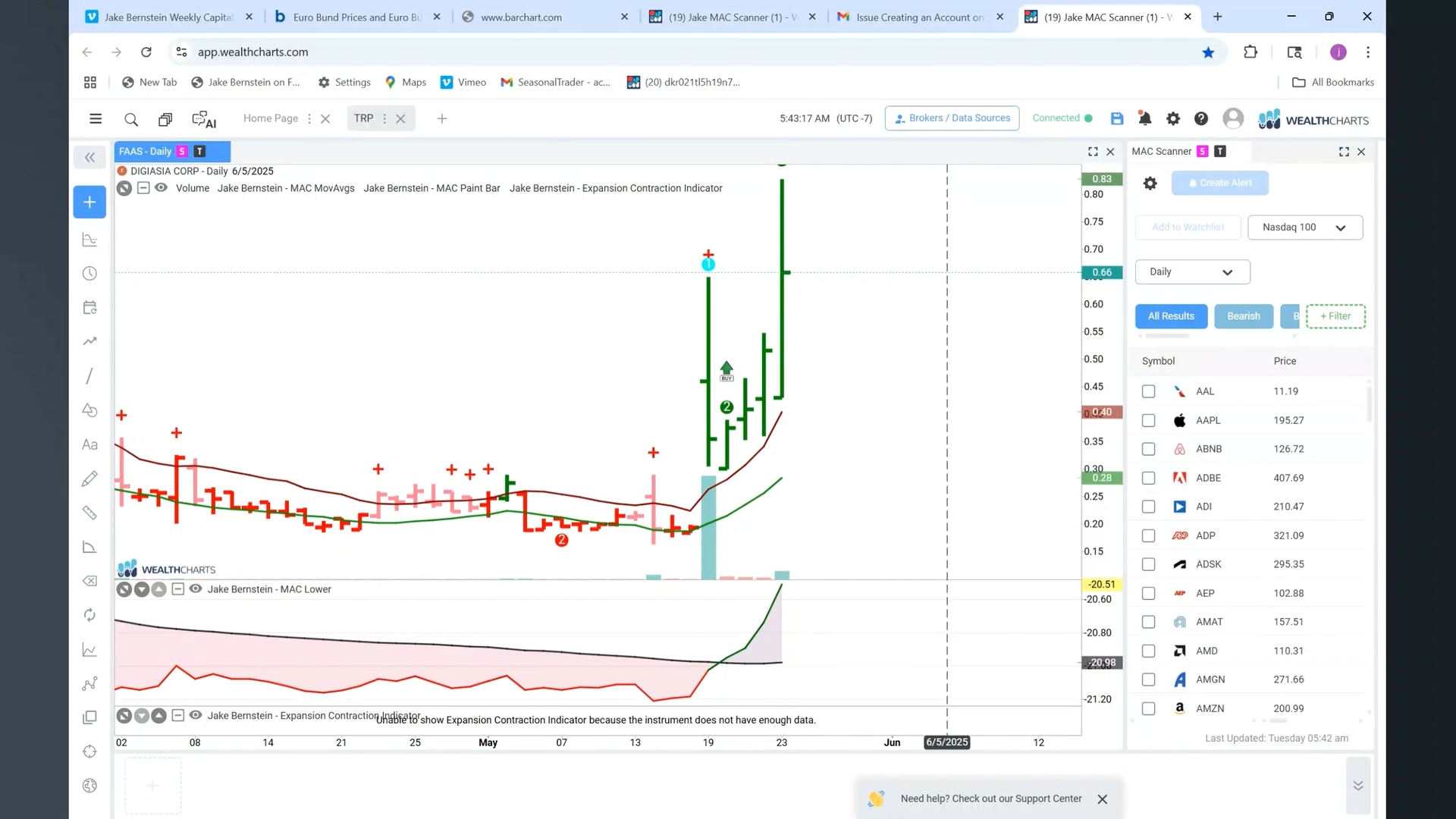Tick the AAPL checkbox
Image resolution: width=1456 pixels, height=819 pixels.
coord(1148,420)
